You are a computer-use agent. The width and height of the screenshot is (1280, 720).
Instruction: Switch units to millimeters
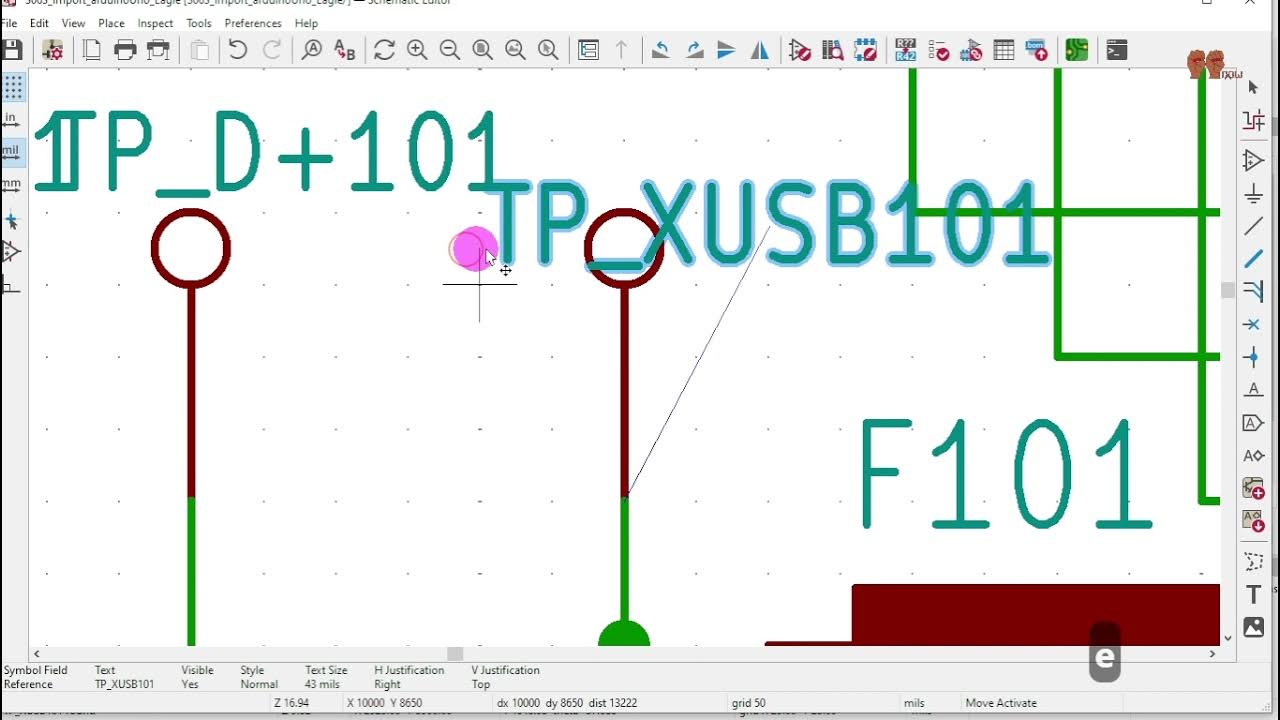(x=12, y=187)
